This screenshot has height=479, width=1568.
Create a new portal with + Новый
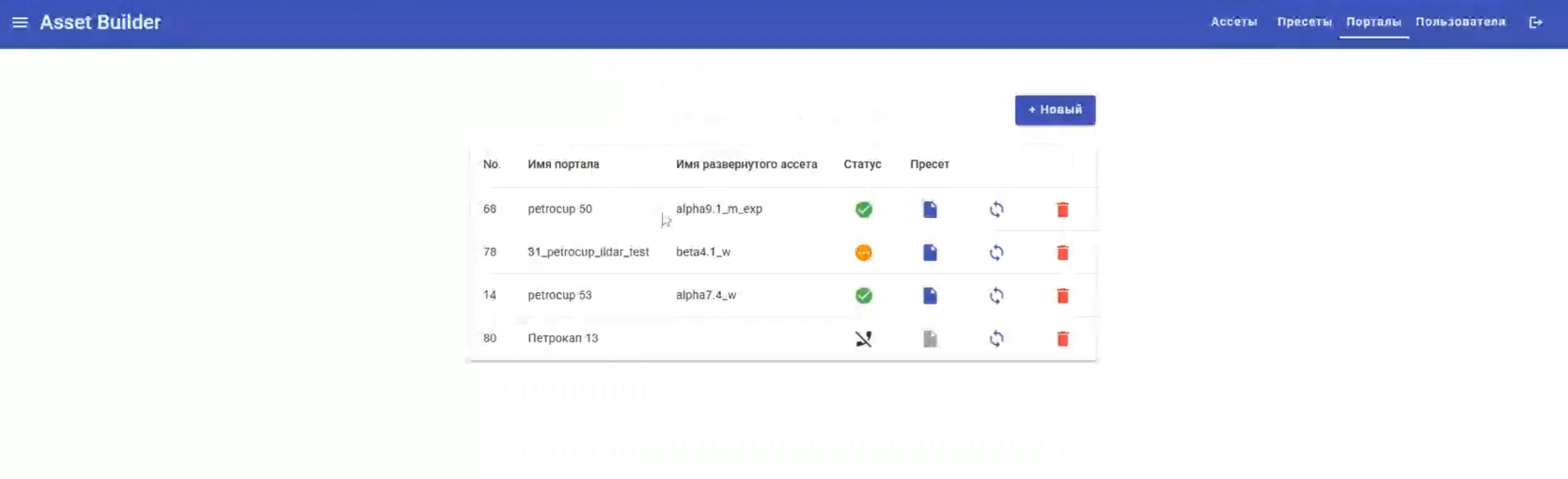[1055, 110]
